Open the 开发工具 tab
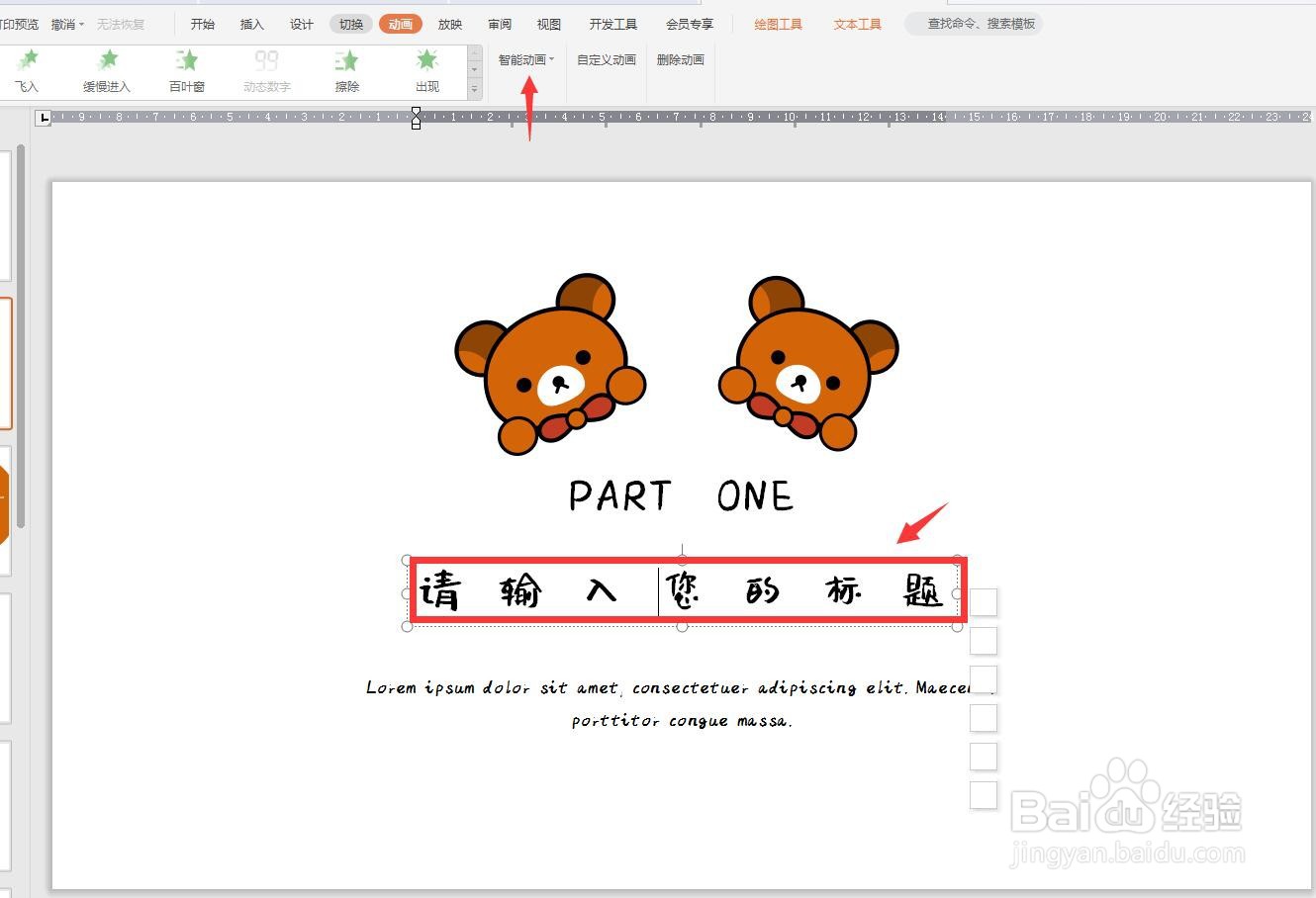This screenshot has height=898, width=1316. 613,24
